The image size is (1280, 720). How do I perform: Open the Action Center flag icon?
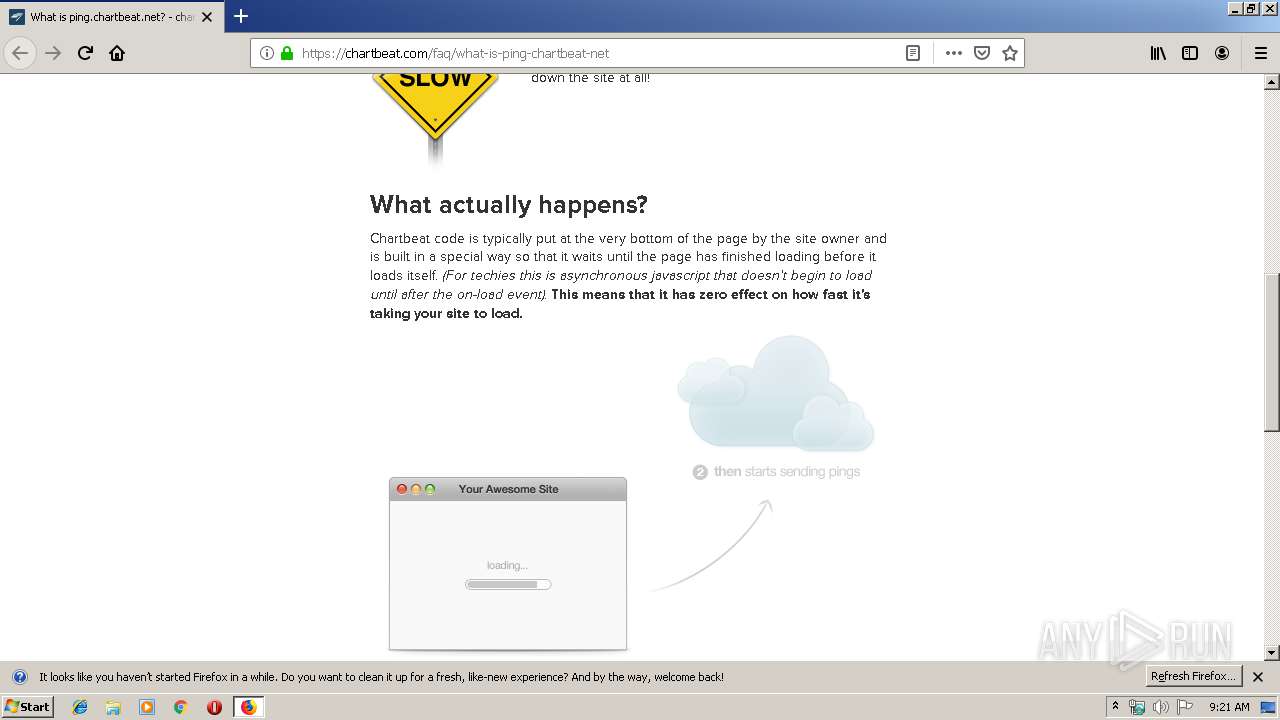pos(1185,707)
